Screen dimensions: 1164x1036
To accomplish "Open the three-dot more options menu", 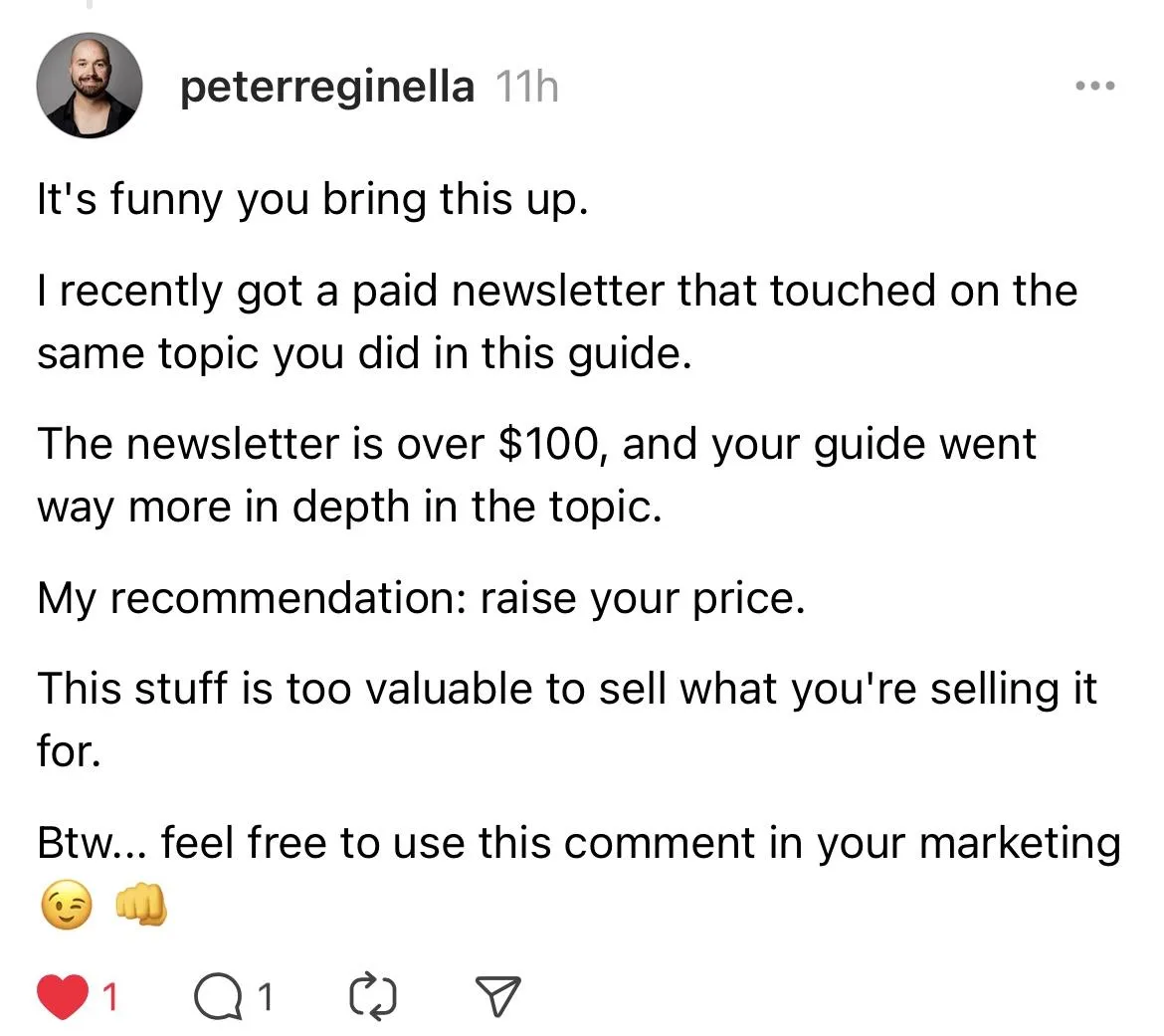I will tap(1095, 87).
